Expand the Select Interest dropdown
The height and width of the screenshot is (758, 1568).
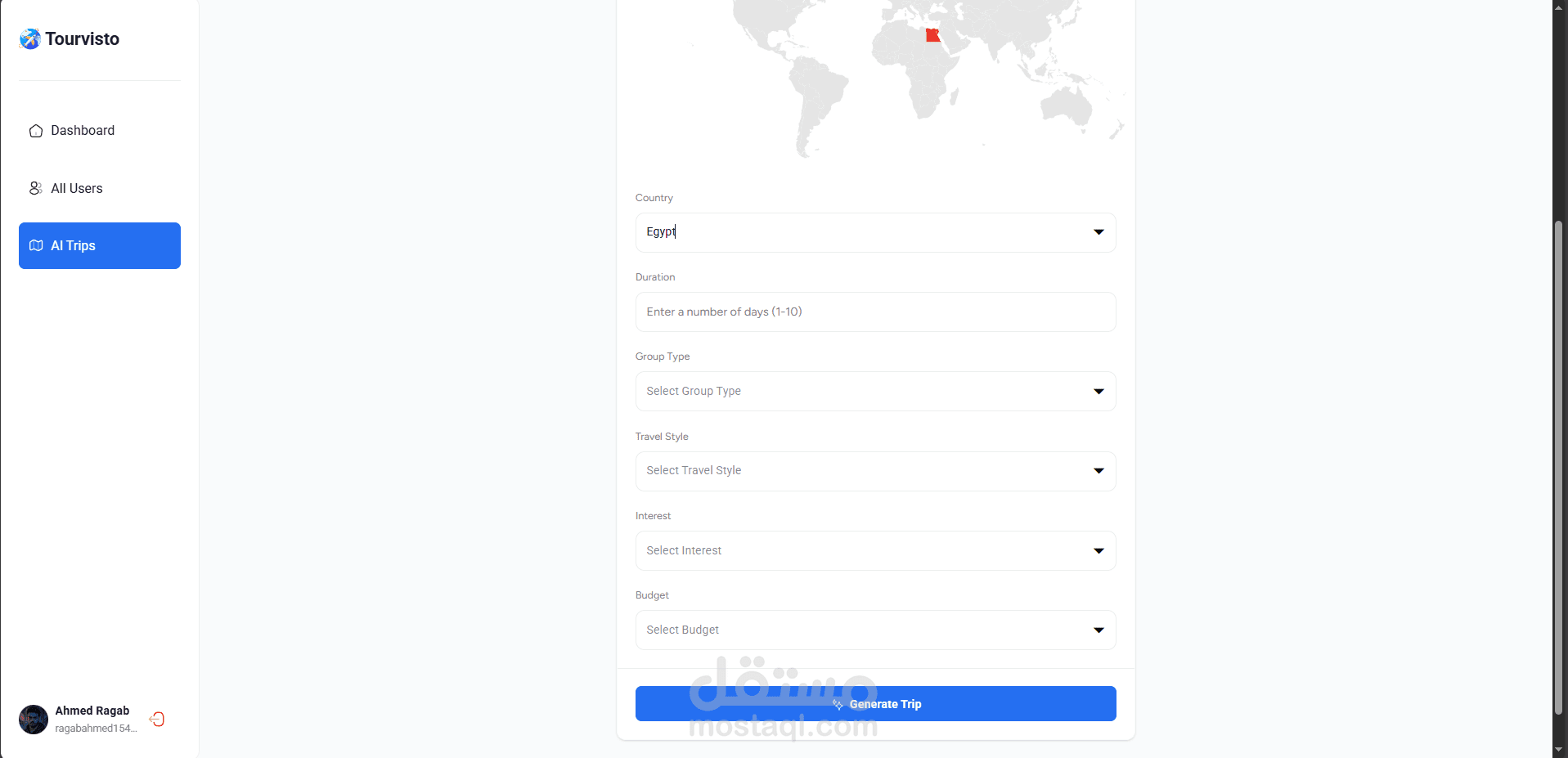pos(1098,551)
